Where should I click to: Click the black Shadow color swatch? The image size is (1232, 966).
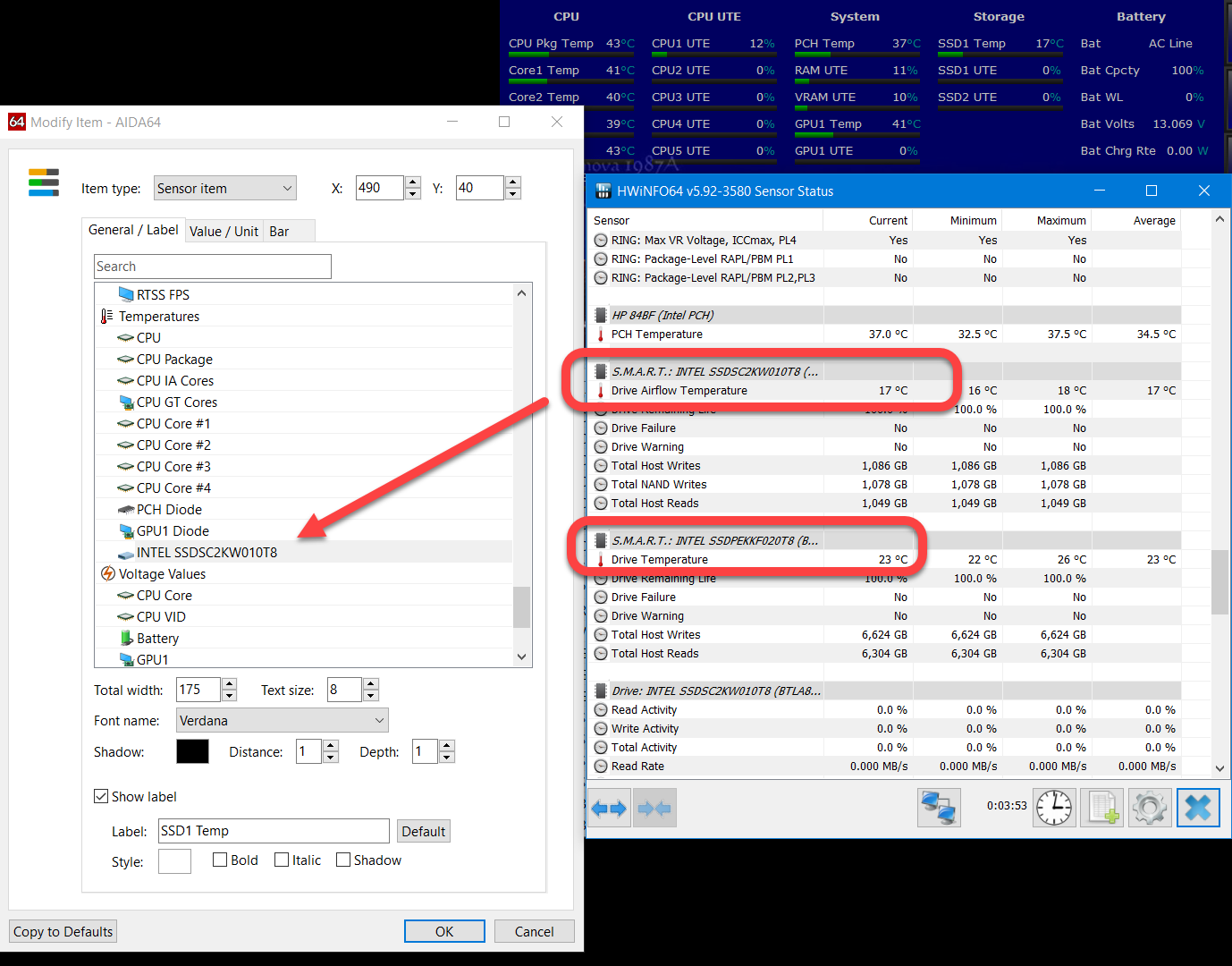point(193,751)
